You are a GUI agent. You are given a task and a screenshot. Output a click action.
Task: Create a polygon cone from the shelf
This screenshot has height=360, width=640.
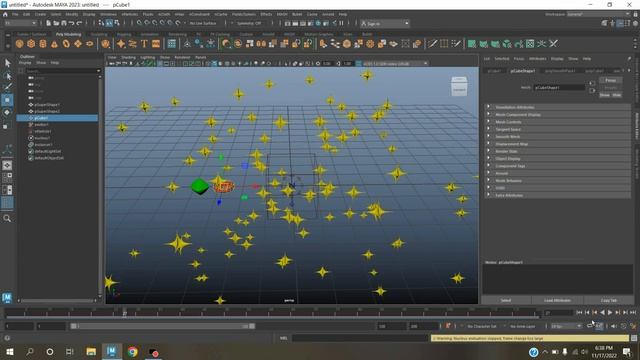click(54, 44)
